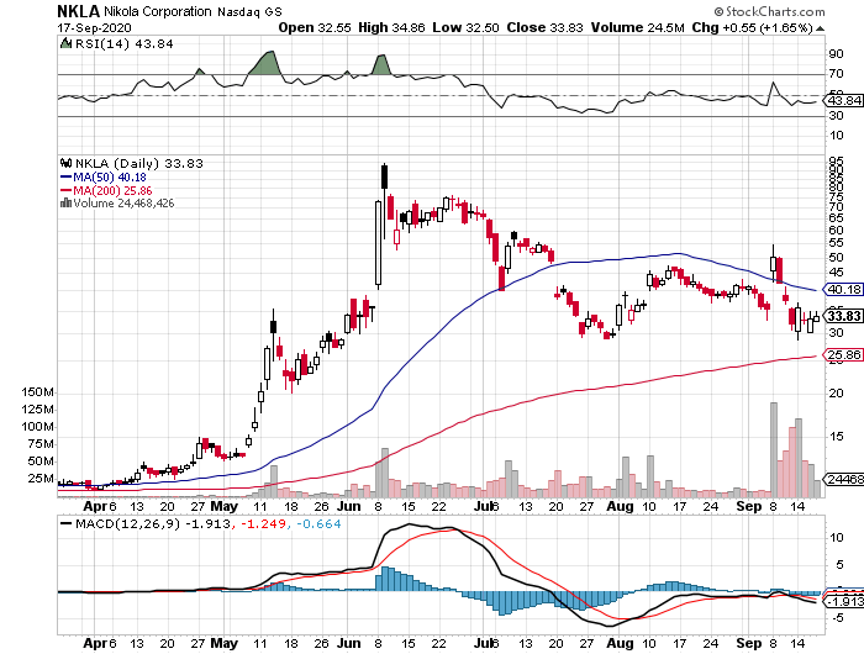
Task: Click the High 34.86 value
Action: click(x=392, y=28)
